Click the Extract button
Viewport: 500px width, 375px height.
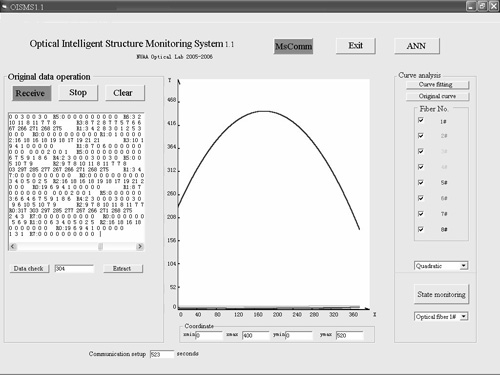click(x=123, y=269)
